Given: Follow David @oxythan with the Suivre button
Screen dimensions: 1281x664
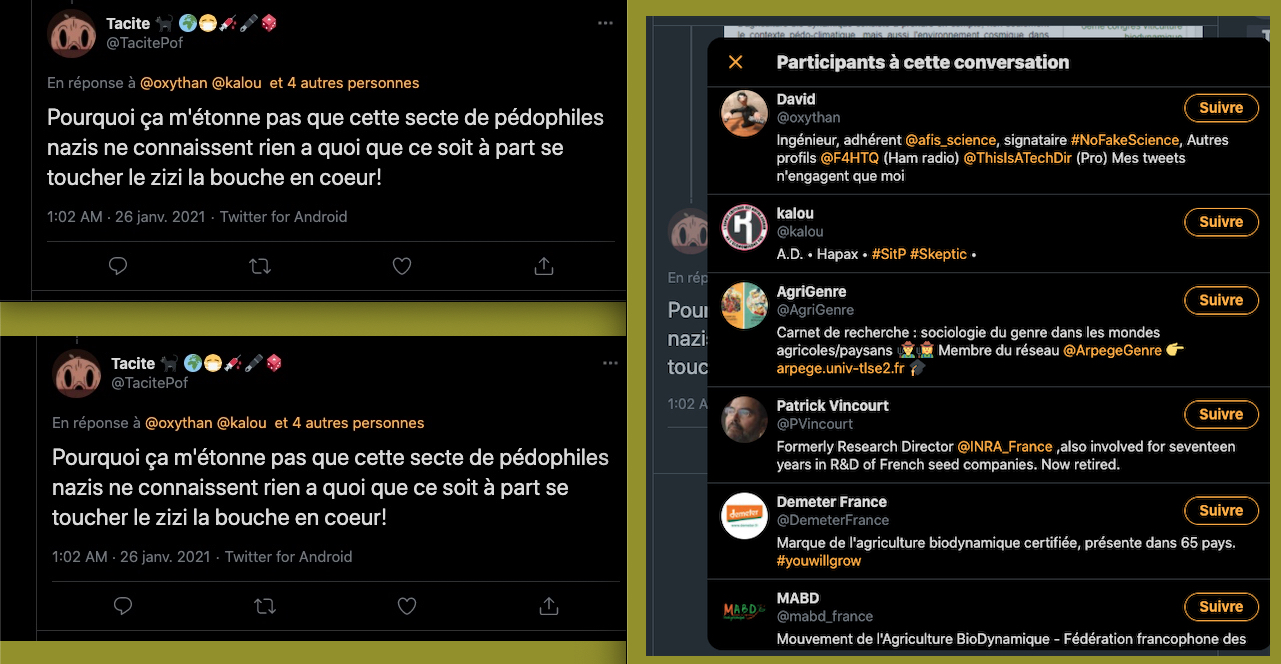Looking at the screenshot, I should pos(1221,108).
